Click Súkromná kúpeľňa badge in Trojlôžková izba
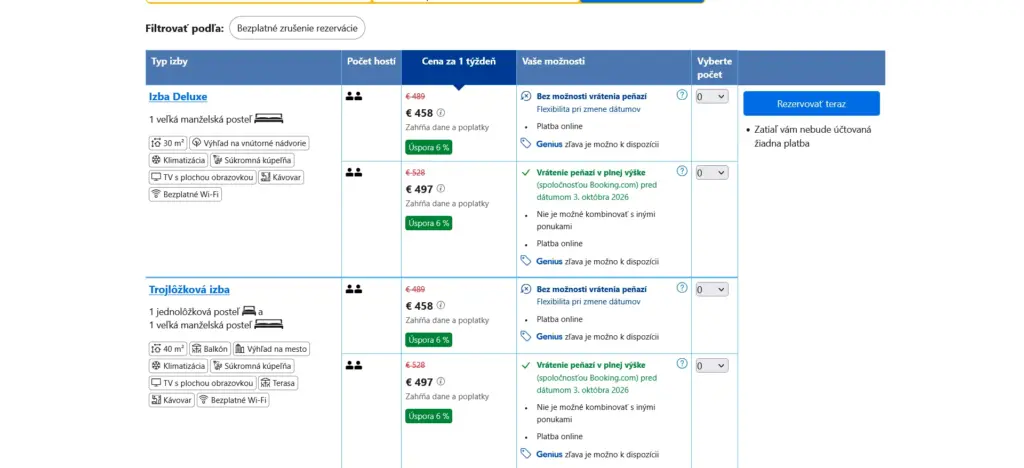Image resolution: width=1024 pixels, height=468 pixels. (x=252, y=366)
